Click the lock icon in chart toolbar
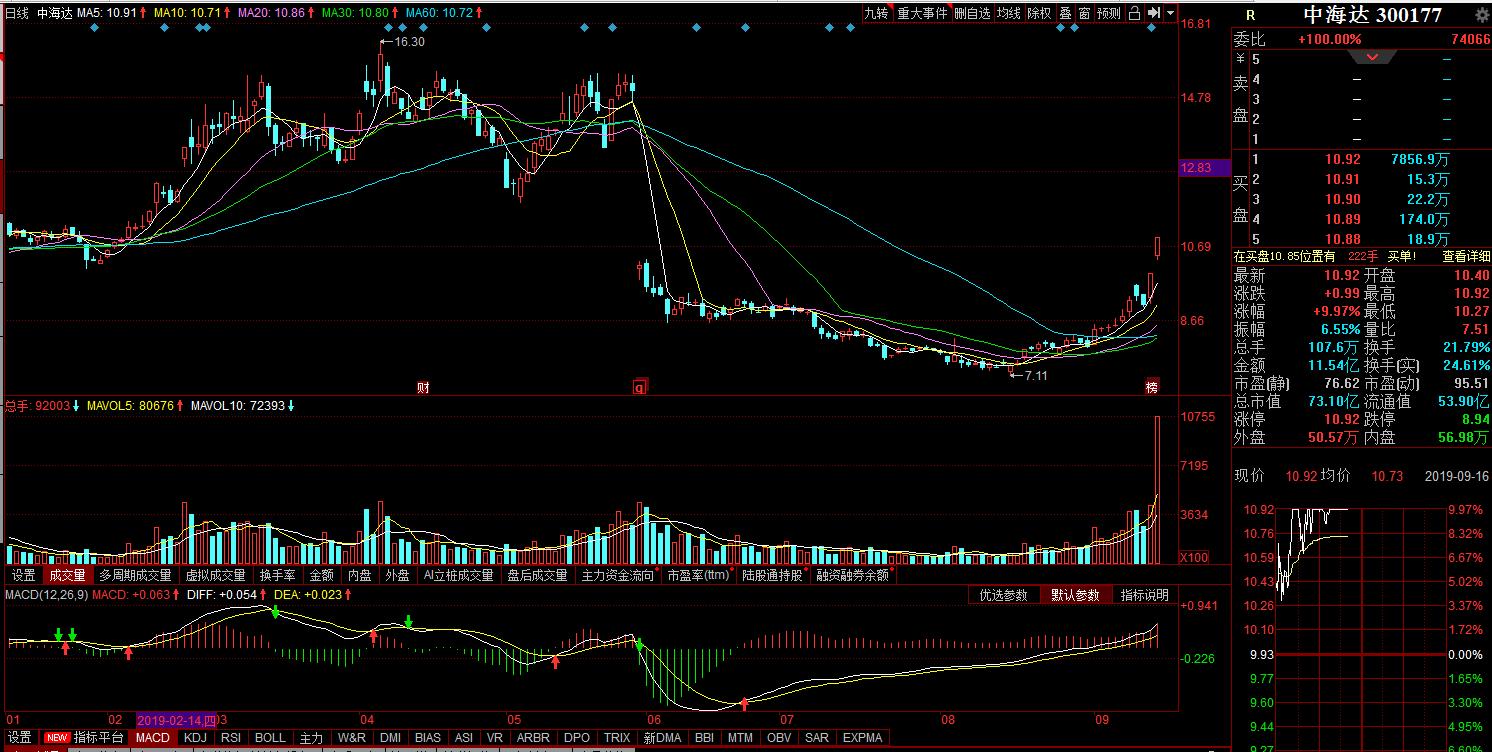The image size is (1492, 752). pyautogui.click(x=1133, y=13)
